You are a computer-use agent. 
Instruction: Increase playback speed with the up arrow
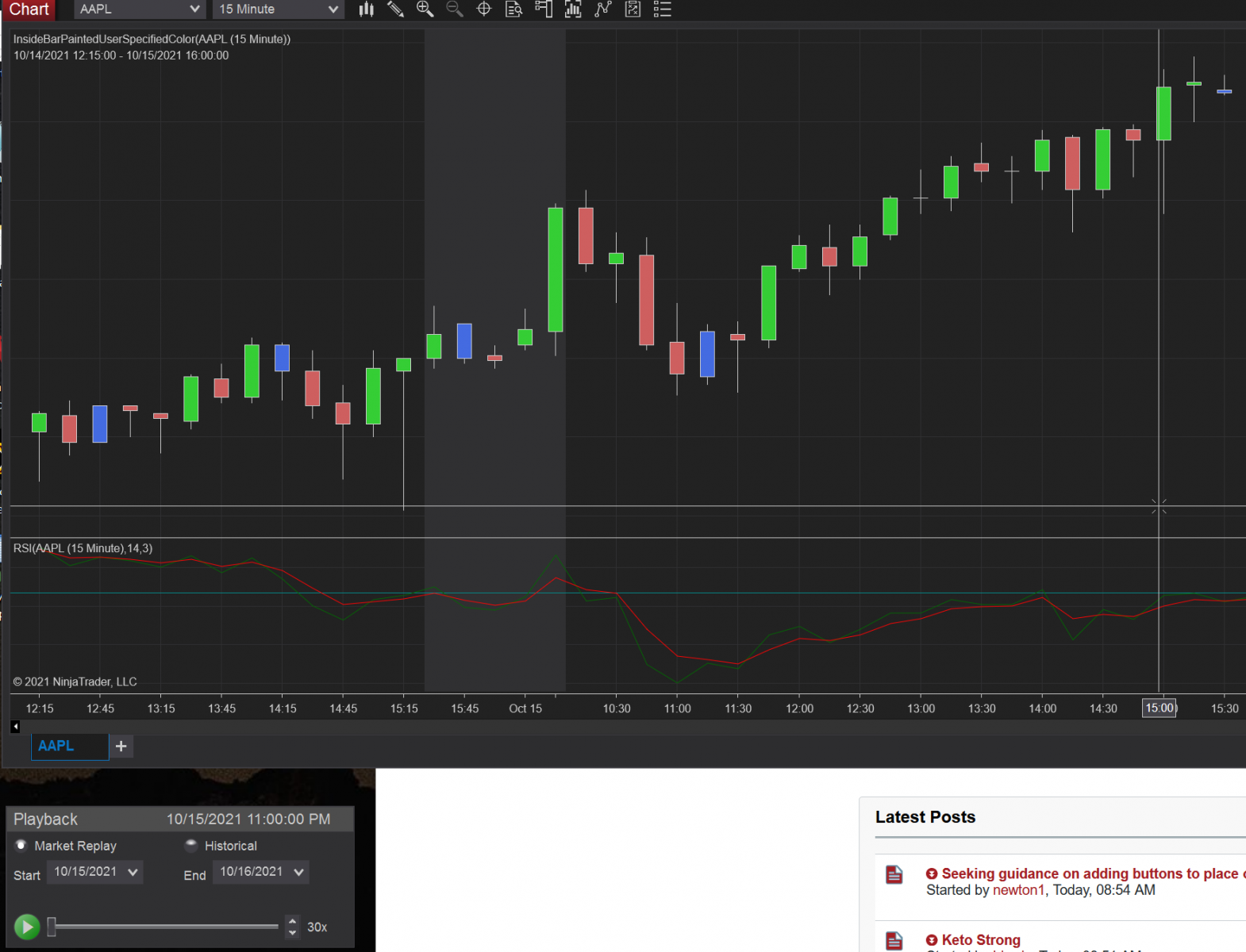click(x=293, y=921)
